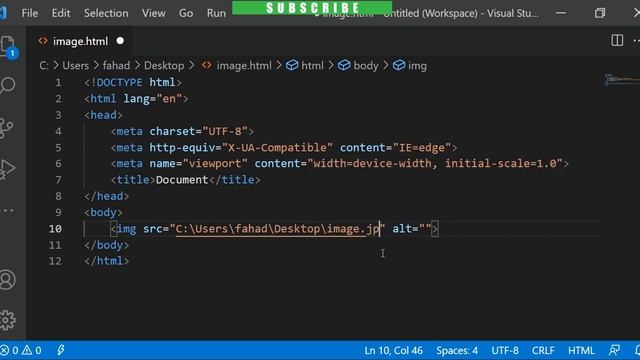This screenshot has height=360, width=640.
Task: Click the image.html breadcrumb segment
Action: click(x=237, y=65)
